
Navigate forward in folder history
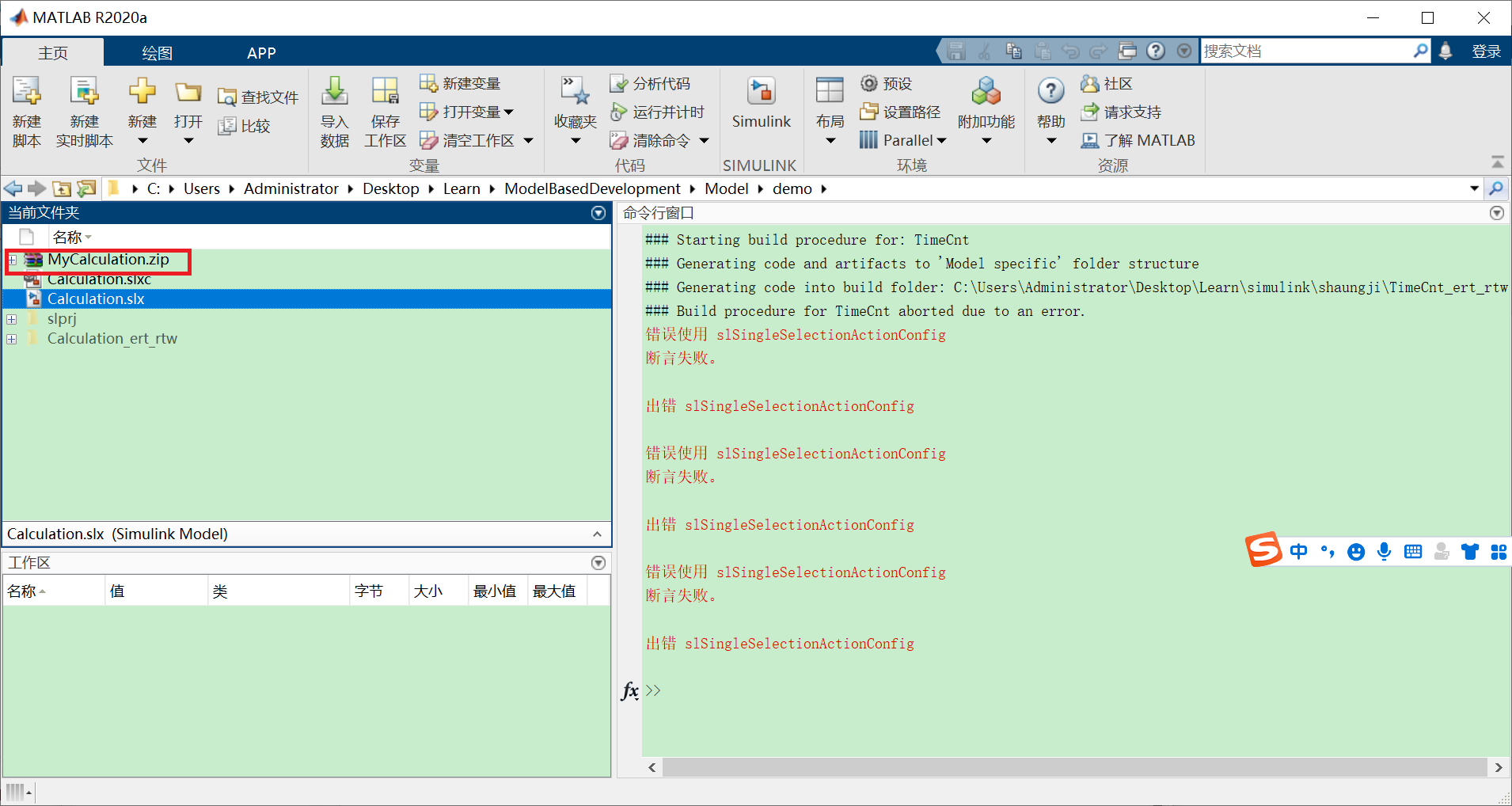(37, 188)
